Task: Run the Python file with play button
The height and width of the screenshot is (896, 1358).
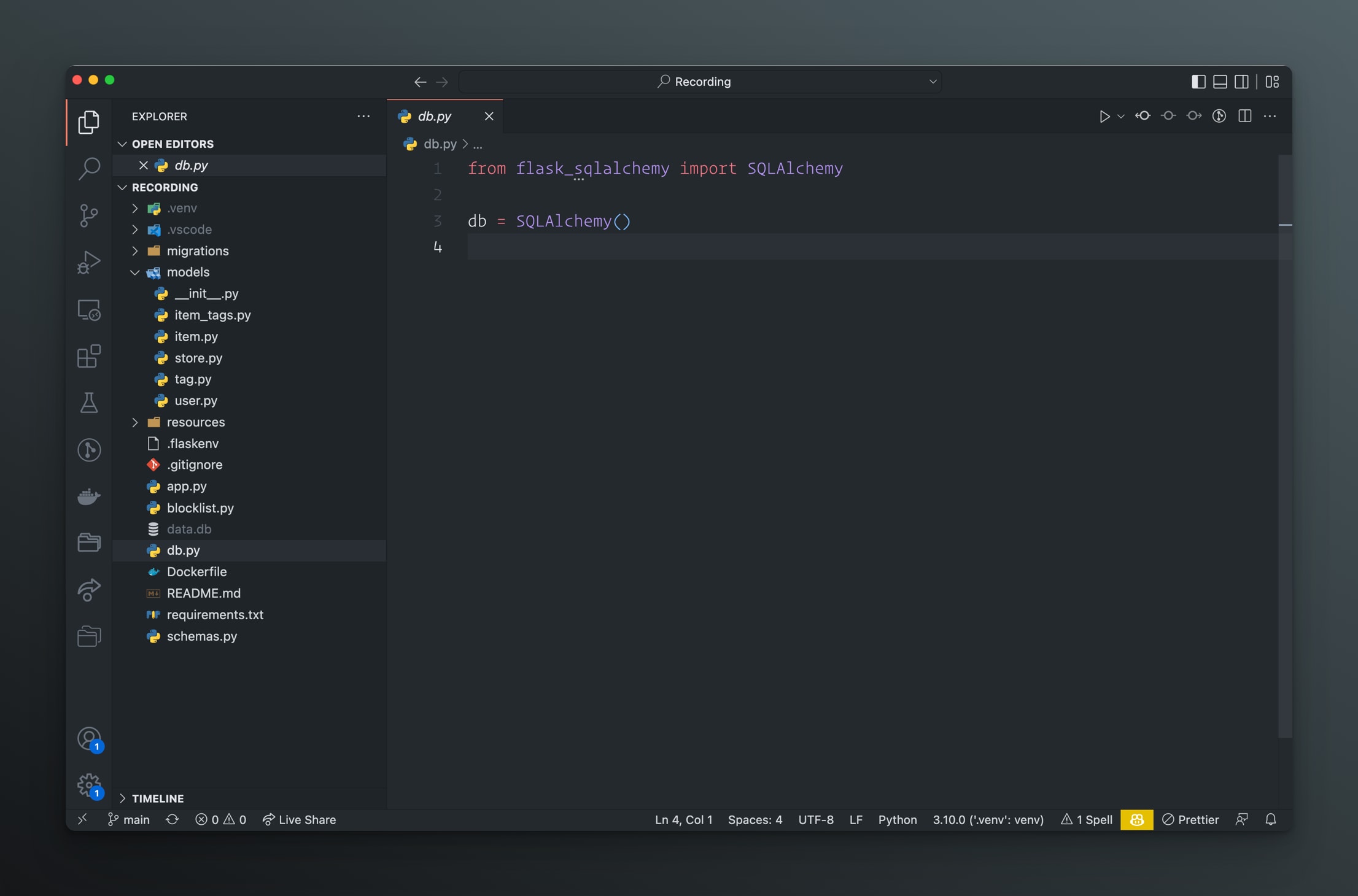Action: [1104, 116]
